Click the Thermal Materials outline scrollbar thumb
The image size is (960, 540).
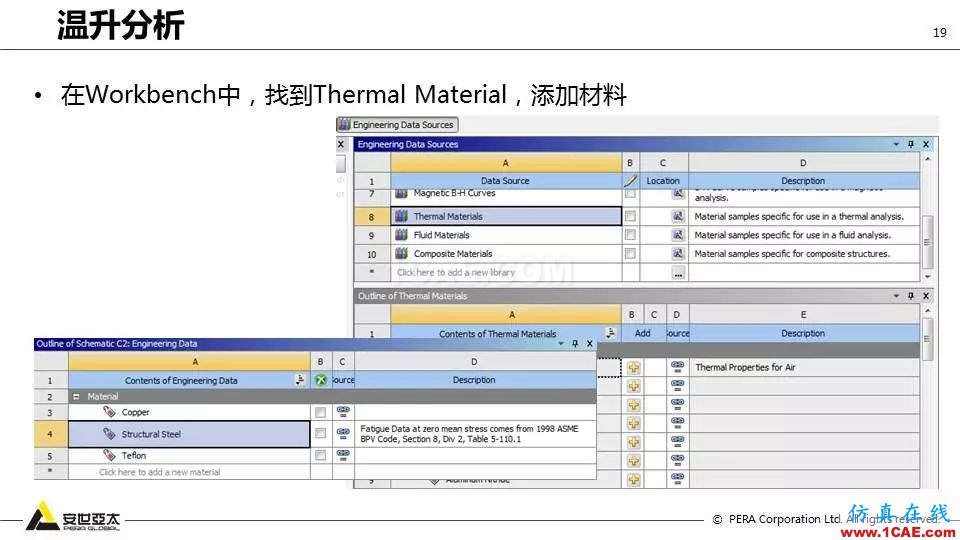click(928, 339)
